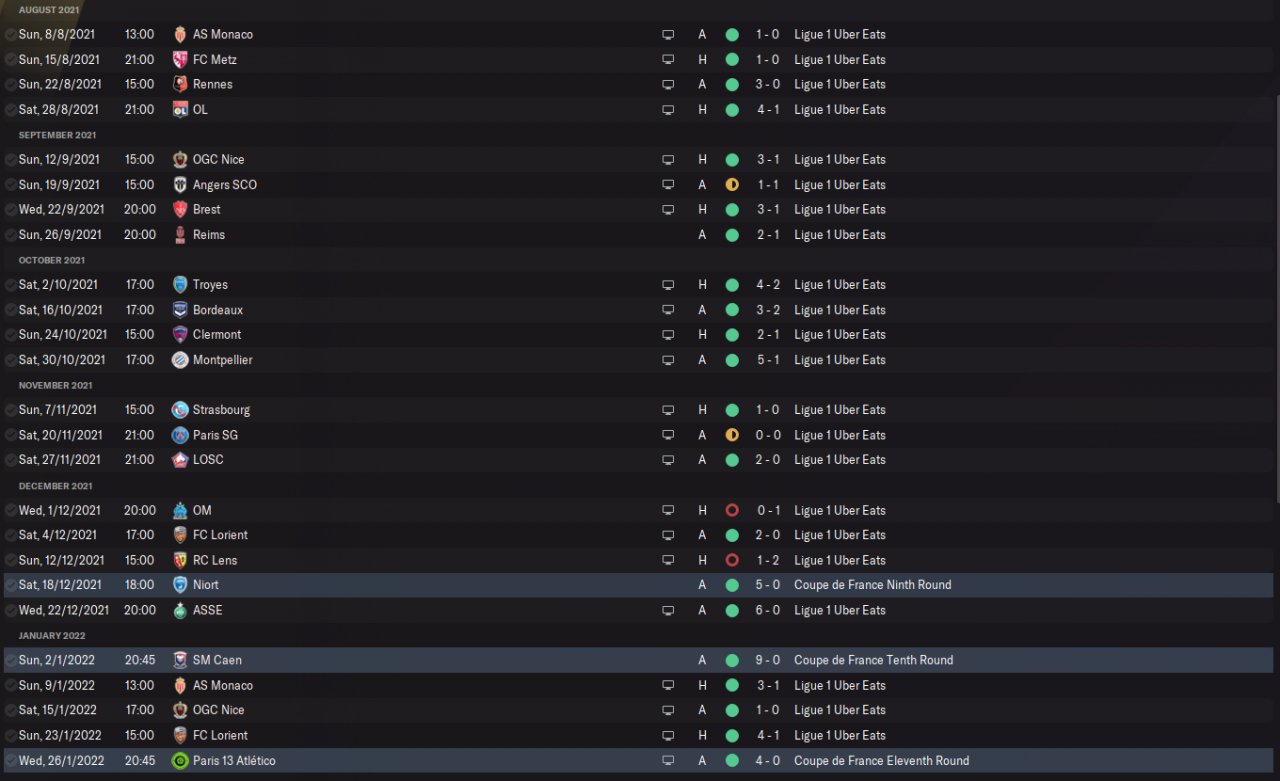Click the TV broadcast icon in the FC Metz row
Image resolution: width=1280 pixels, height=781 pixels.
click(x=668, y=59)
